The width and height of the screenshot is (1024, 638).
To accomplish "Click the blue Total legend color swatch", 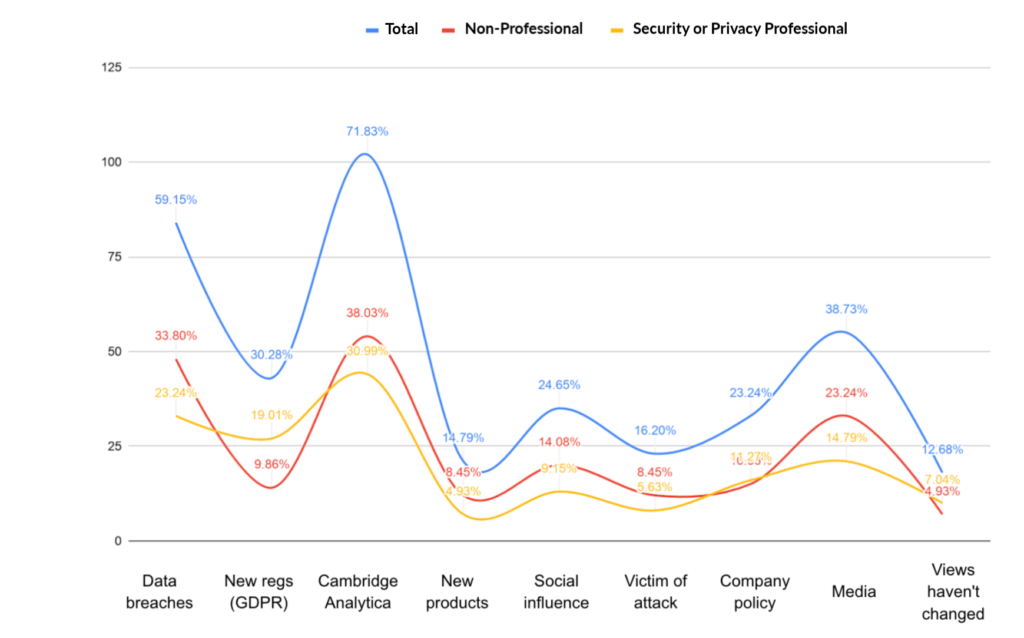I will click(x=373, y=30).
